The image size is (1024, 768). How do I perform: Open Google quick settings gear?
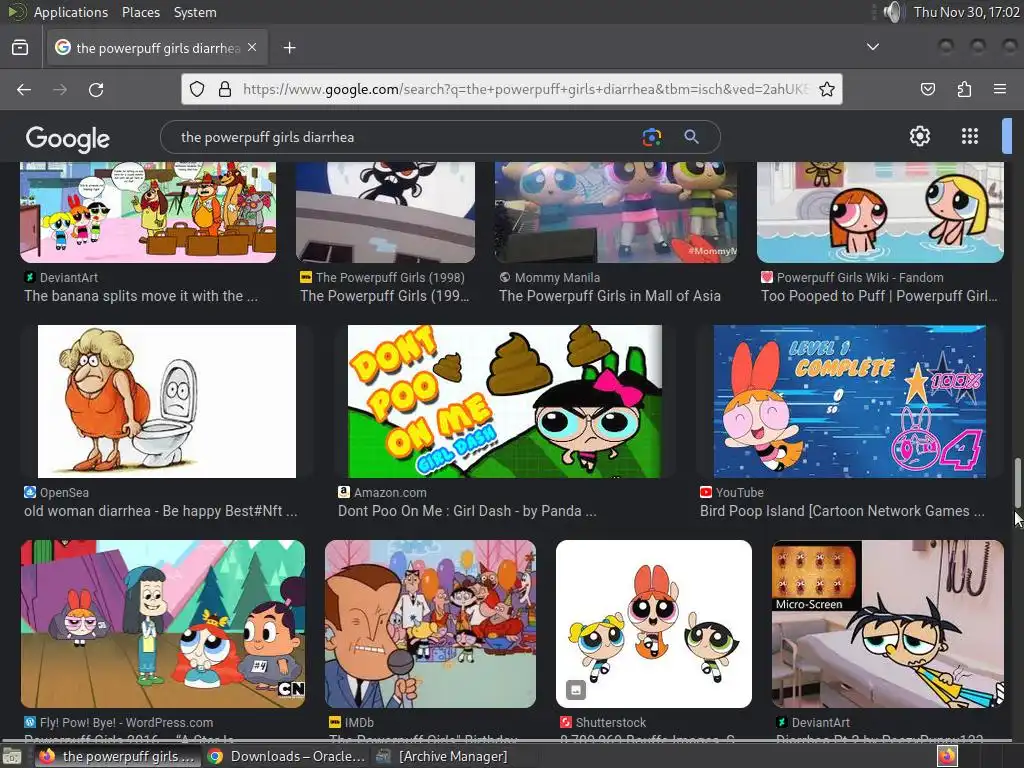(x=920, y=136)
